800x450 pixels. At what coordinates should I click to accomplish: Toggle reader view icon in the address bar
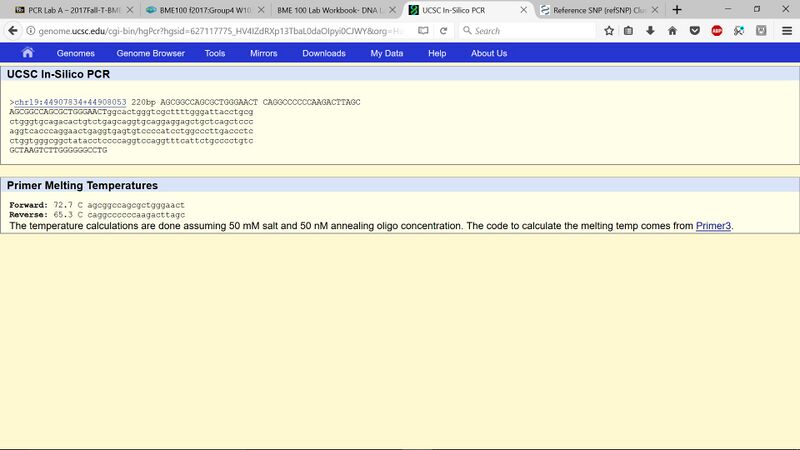pyautogui.click(x=423, y=31)
